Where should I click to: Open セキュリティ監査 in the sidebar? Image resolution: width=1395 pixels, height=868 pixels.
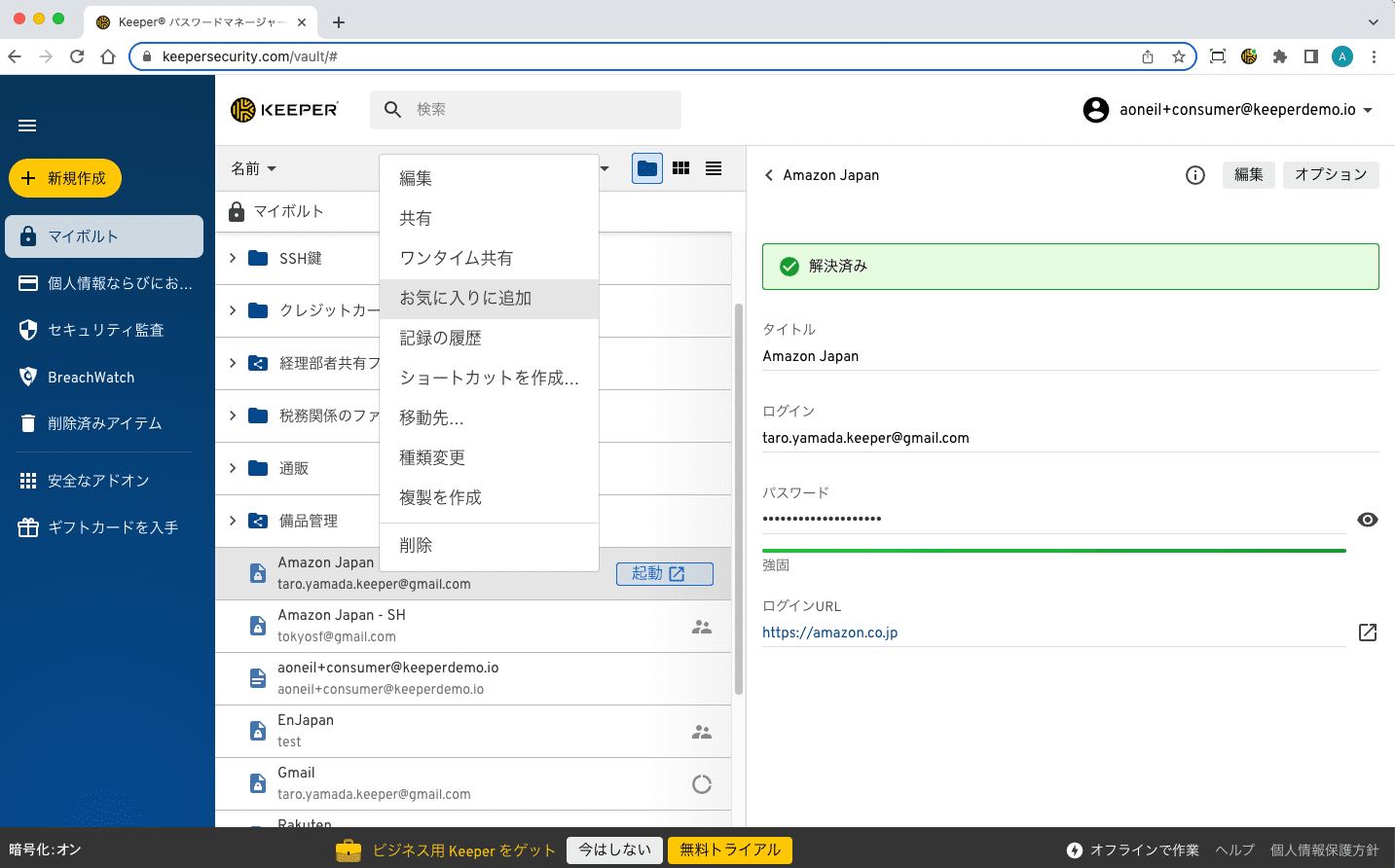[x=105, y=331]
